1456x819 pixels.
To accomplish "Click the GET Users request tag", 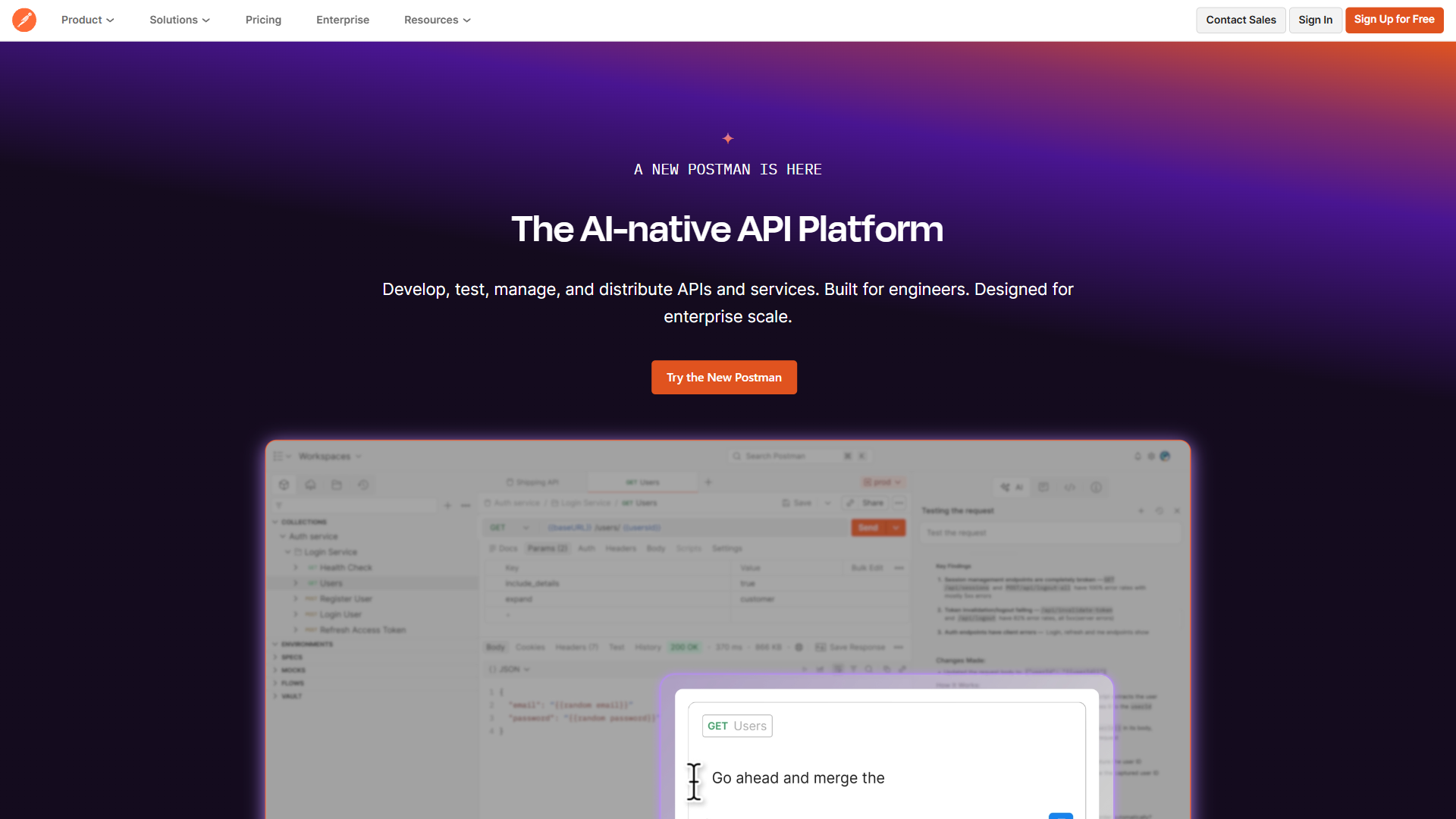I will pos(737,726).
